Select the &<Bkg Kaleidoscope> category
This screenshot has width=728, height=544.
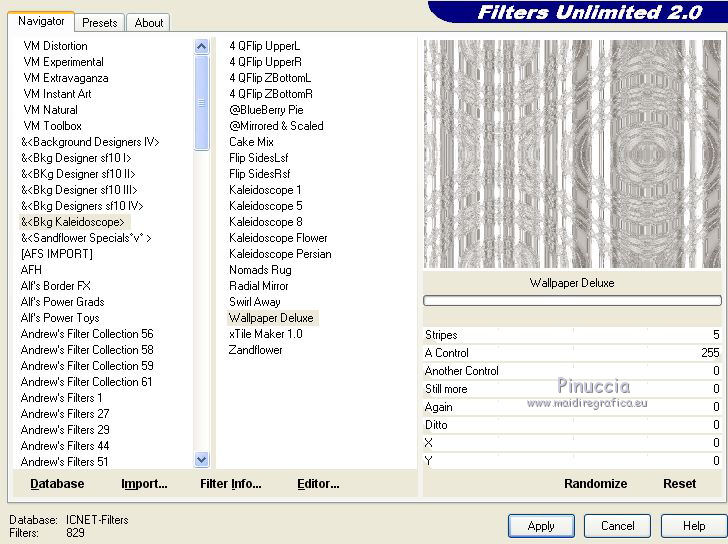coord(73,222)
